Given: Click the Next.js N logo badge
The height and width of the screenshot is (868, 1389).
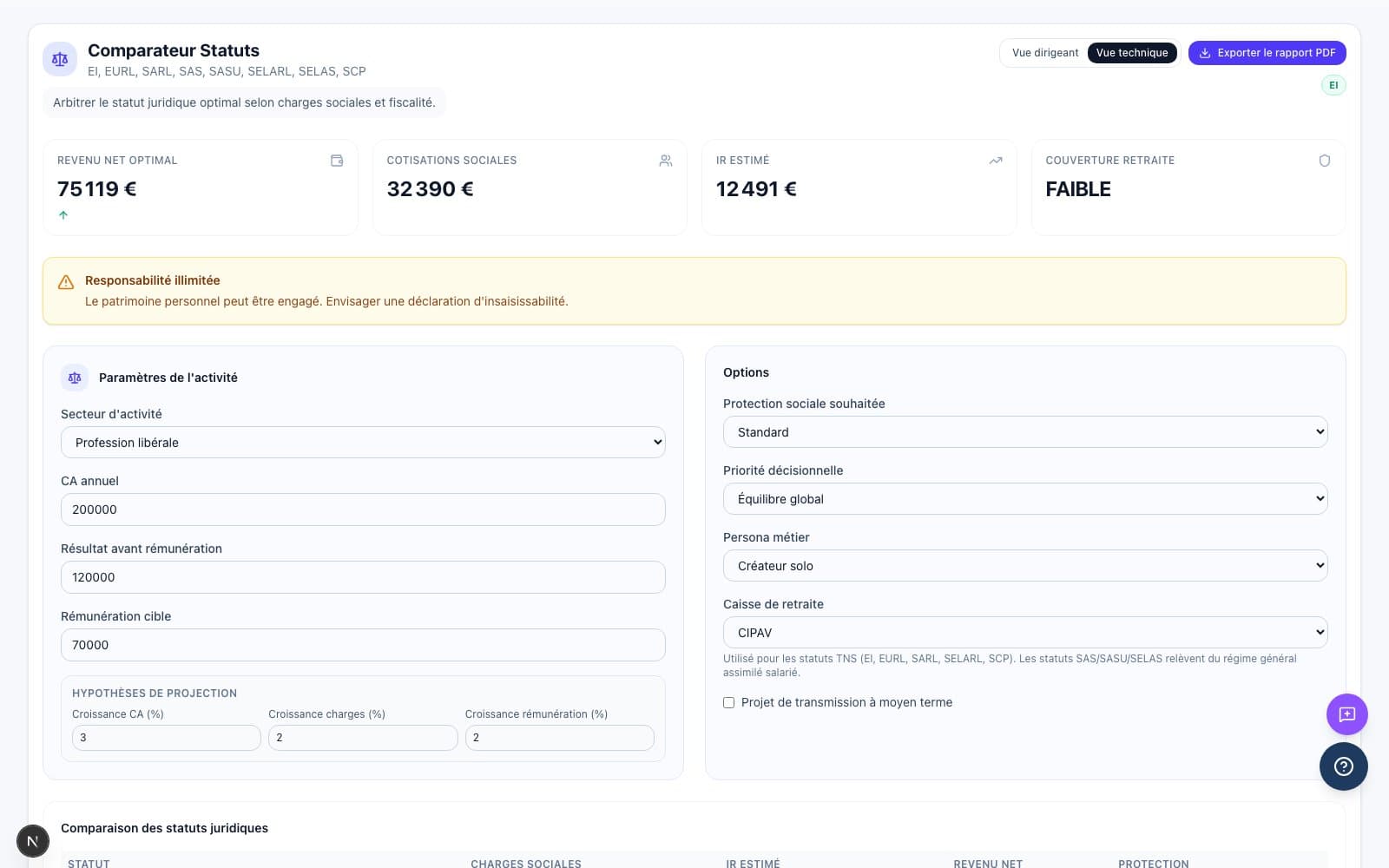Looking at the screenshot, I should pyautogui.click(x=33, y=841).
